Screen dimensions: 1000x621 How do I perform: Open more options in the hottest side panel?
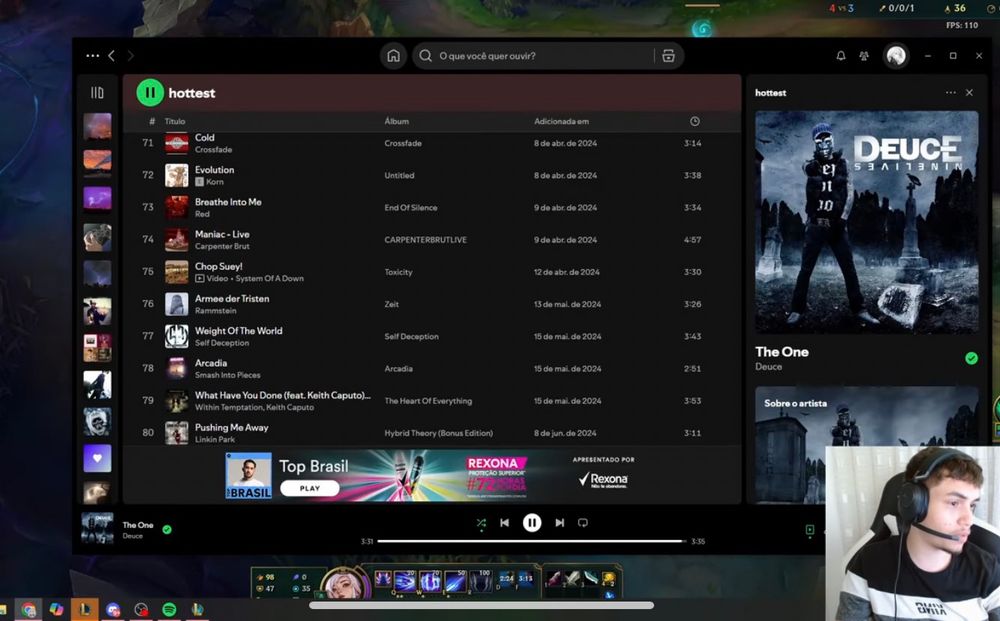[950, 92]
